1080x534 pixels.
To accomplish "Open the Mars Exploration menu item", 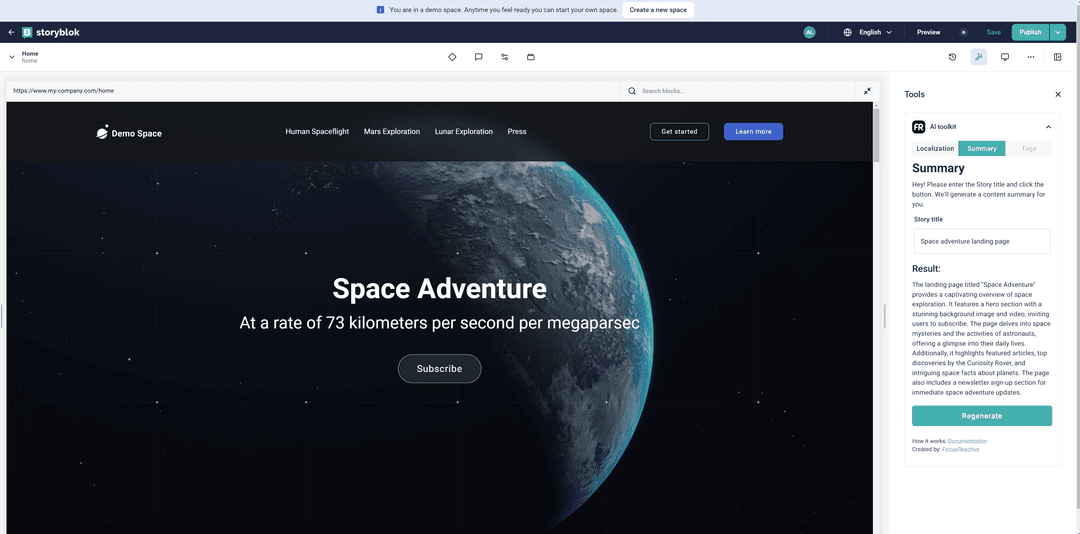I will (392, 132).
